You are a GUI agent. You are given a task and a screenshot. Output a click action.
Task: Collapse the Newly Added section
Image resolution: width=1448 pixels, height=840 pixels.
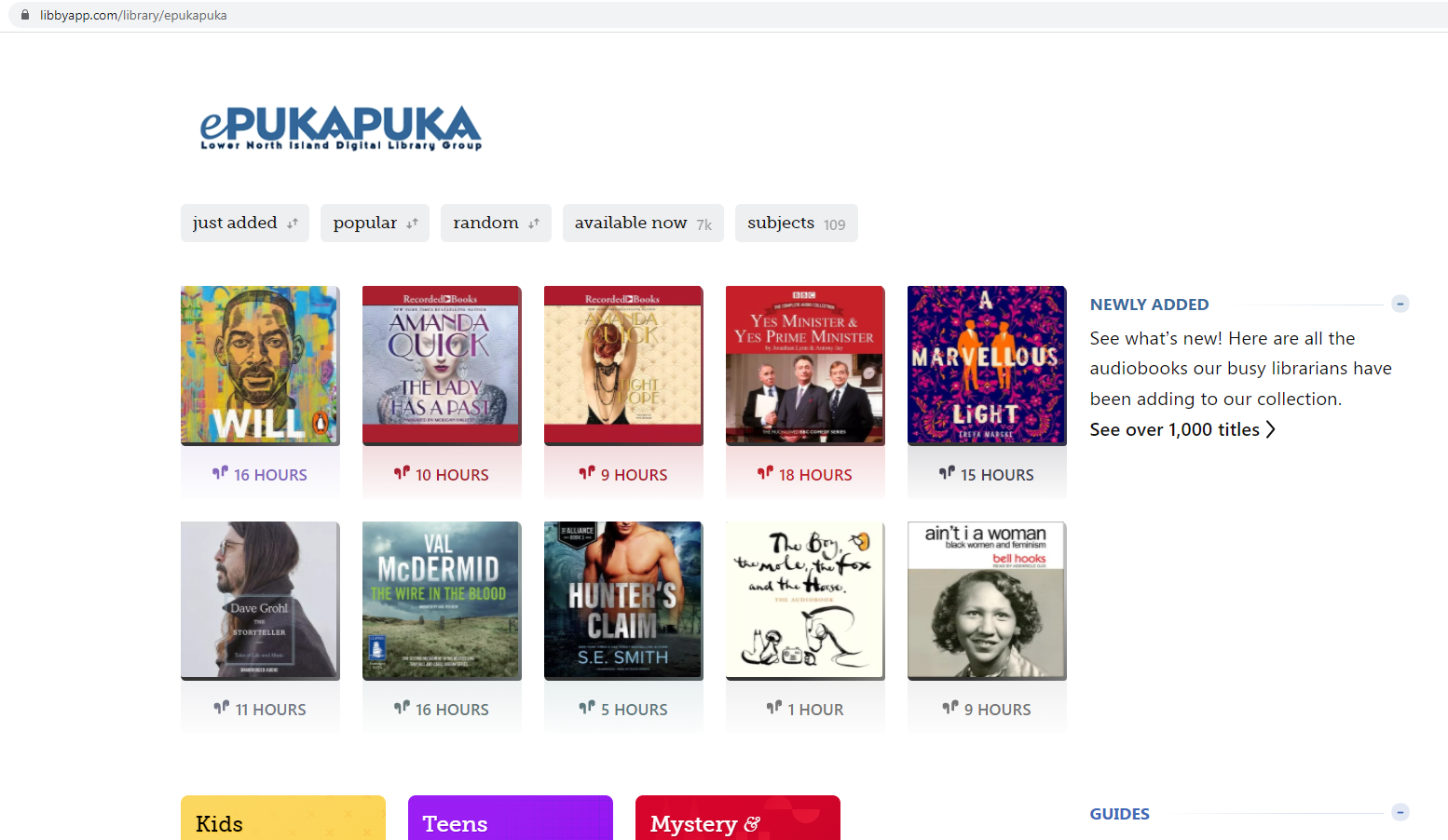(1400, 304)
